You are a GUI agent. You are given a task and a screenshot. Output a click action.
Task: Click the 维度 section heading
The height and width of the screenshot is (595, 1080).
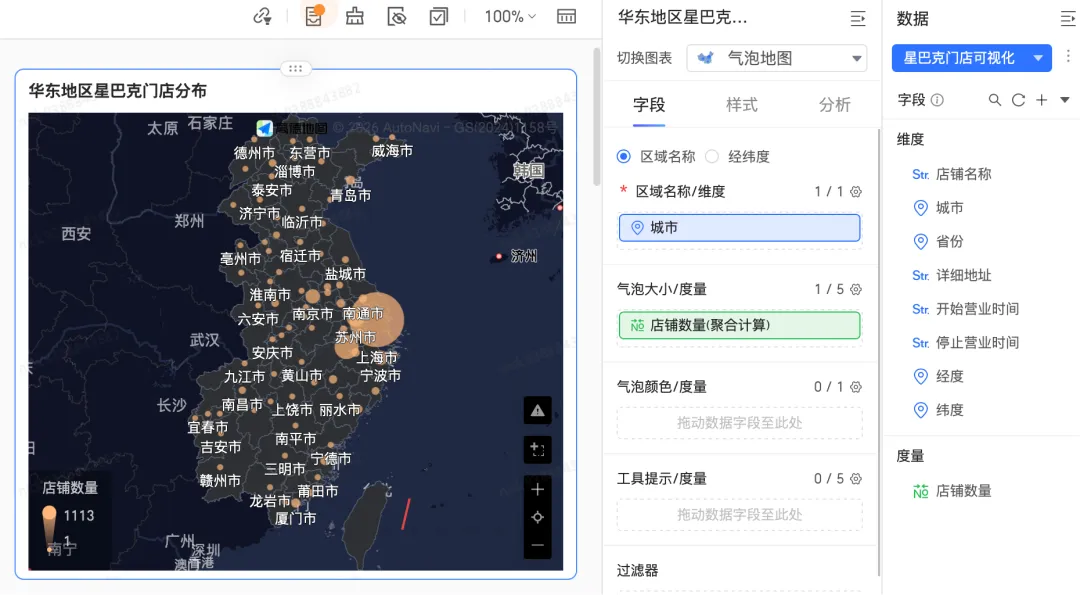(x=910, y=140)
